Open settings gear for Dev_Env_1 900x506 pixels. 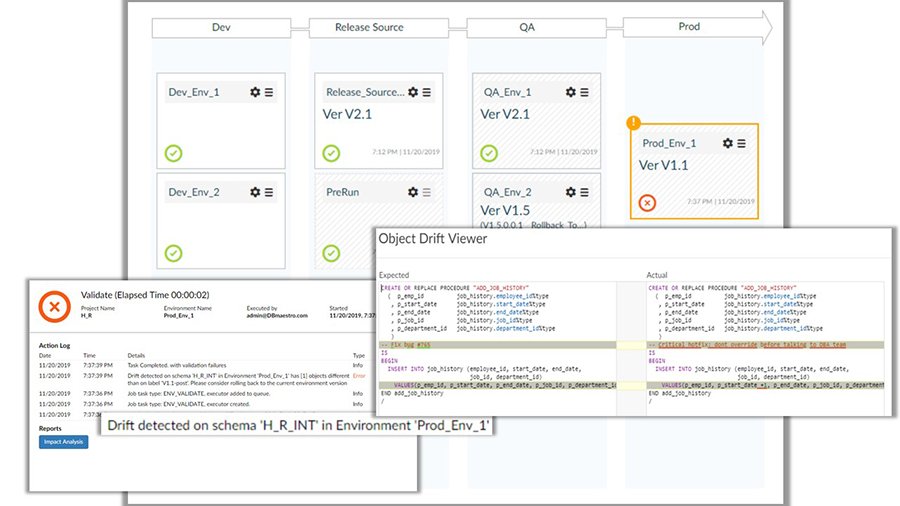(255, 92)
